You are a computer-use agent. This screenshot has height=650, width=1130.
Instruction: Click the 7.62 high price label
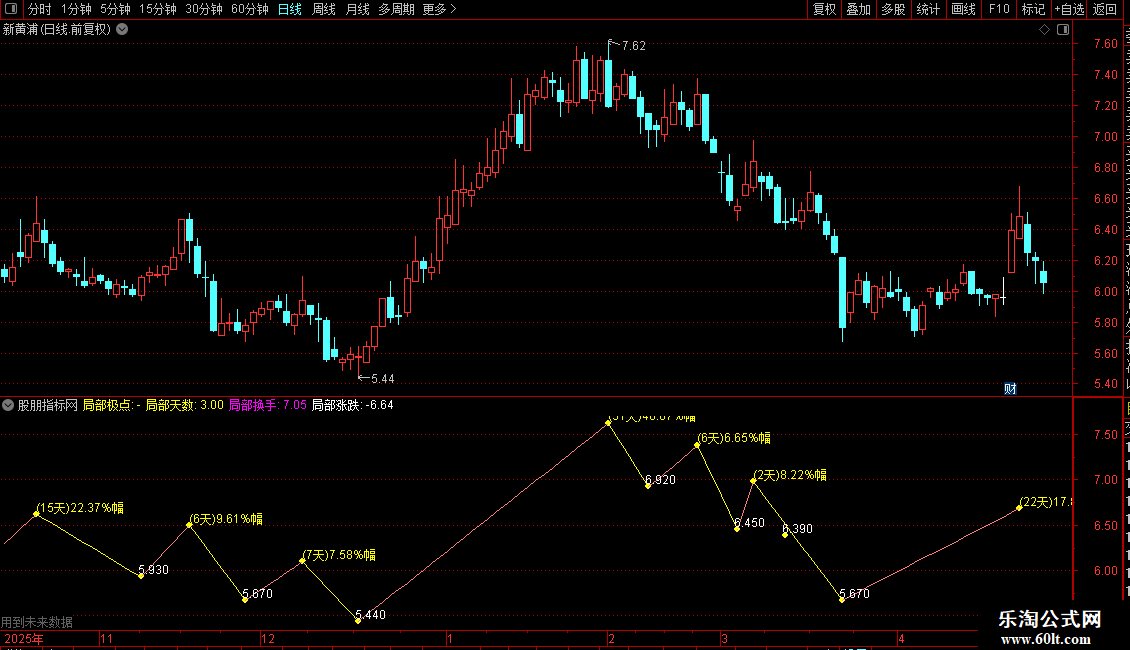pyautogui.click(x=633, y=46)
